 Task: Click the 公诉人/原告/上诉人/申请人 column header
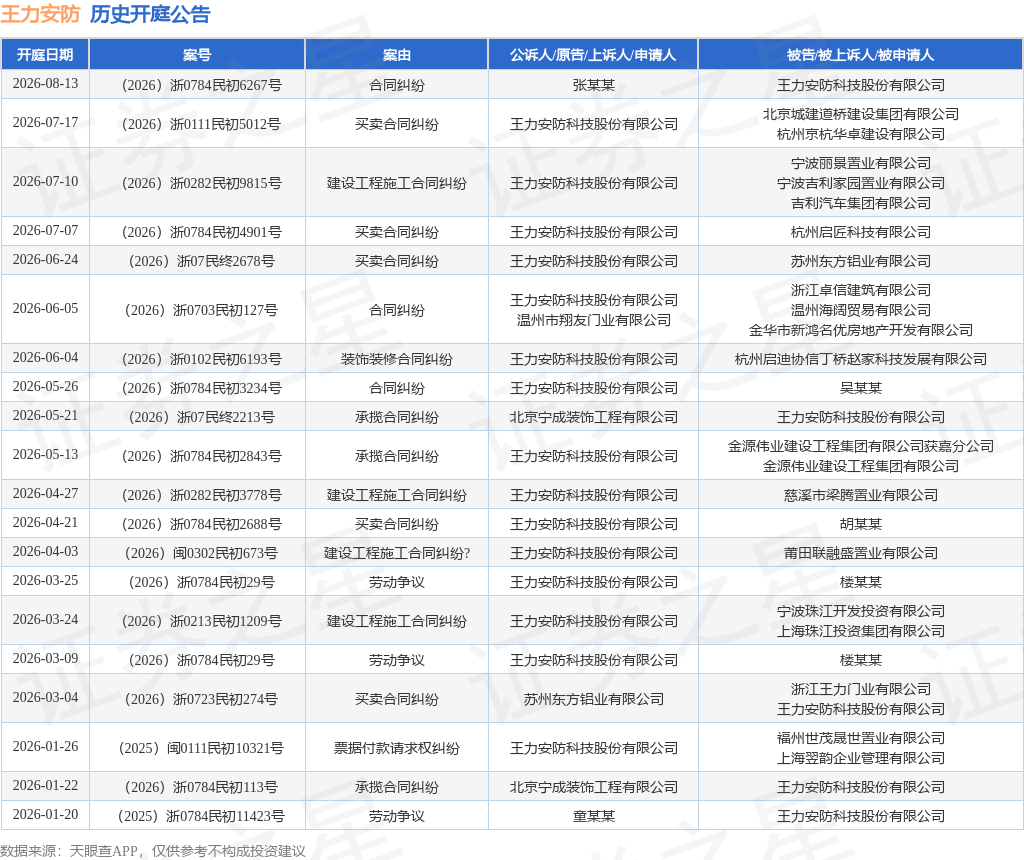pos(593,55)
